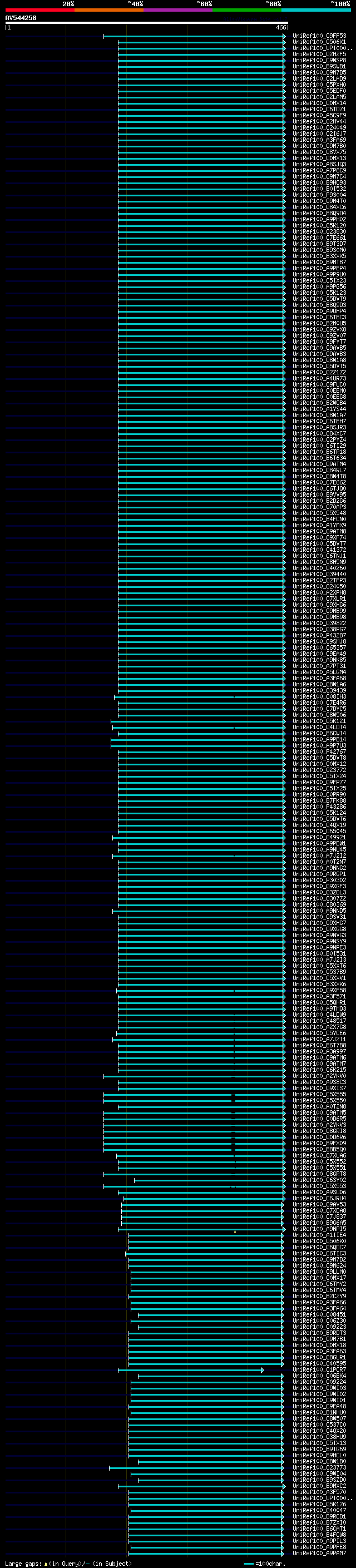
Task: Select hit UniRef100_P93004
Action: point(319,195)
